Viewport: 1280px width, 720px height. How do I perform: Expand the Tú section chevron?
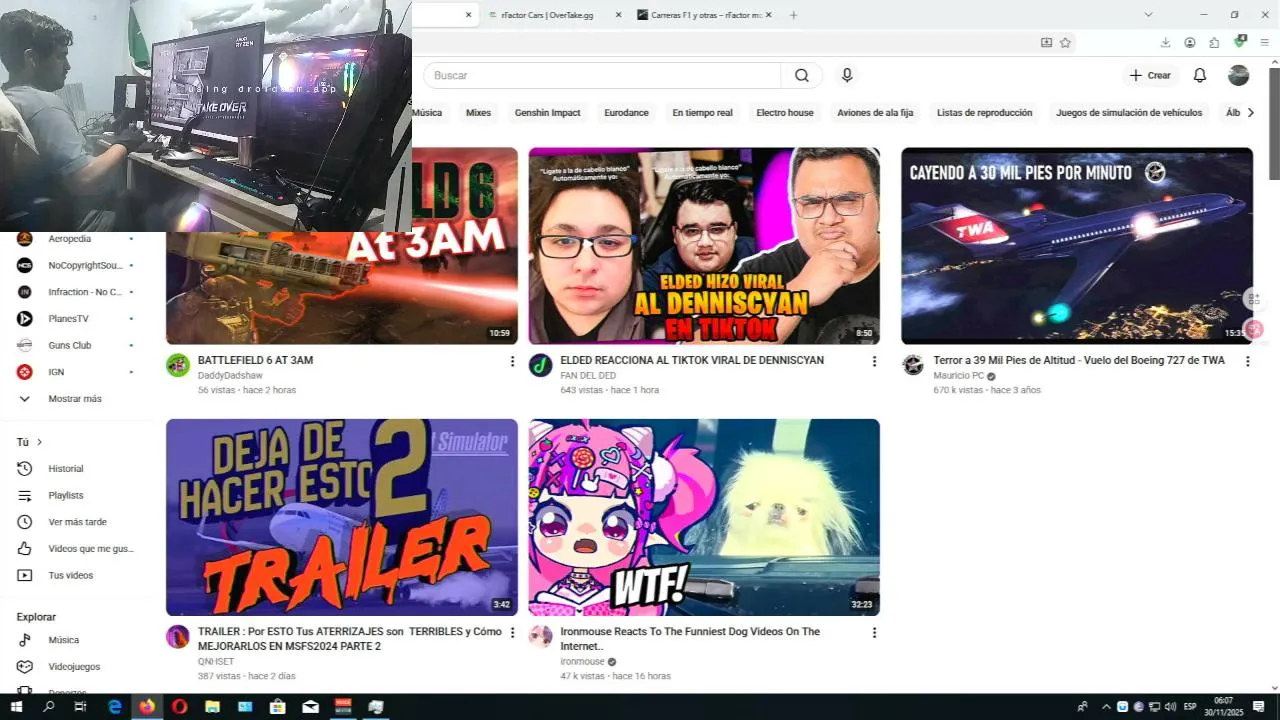coord(39,442)
